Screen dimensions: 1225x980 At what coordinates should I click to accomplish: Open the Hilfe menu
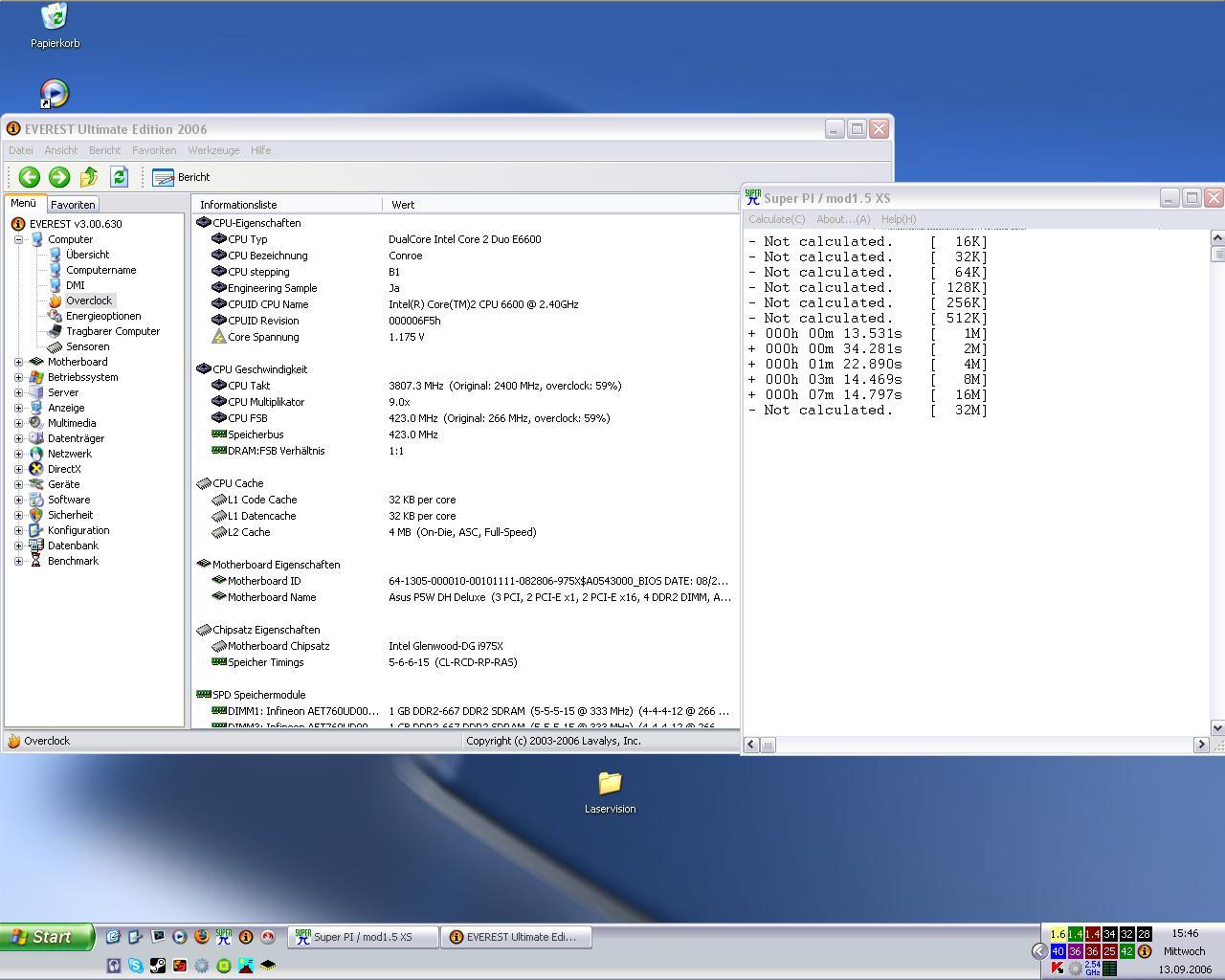[260, 150]
